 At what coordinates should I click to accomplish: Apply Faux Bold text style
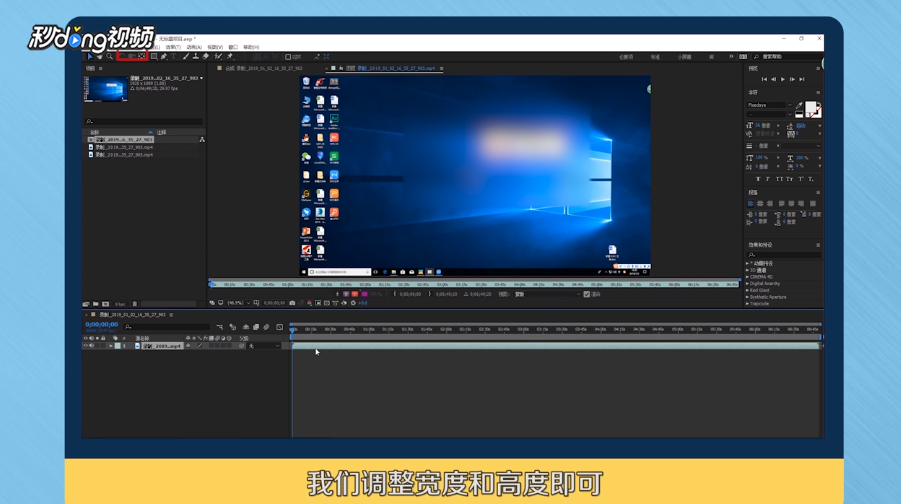(758, 179)
